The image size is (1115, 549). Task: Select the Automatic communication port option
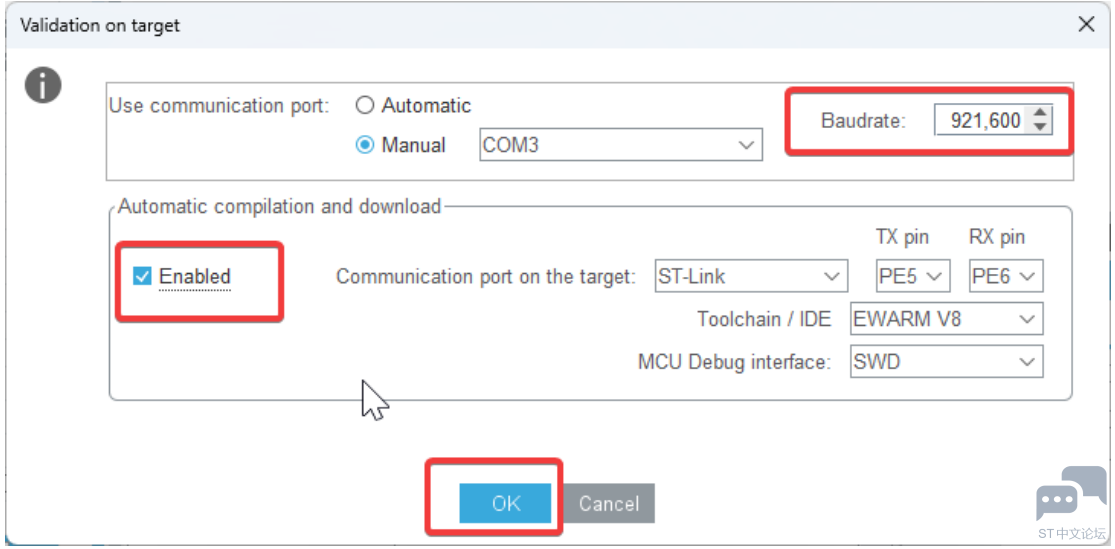tap(366, 106)
